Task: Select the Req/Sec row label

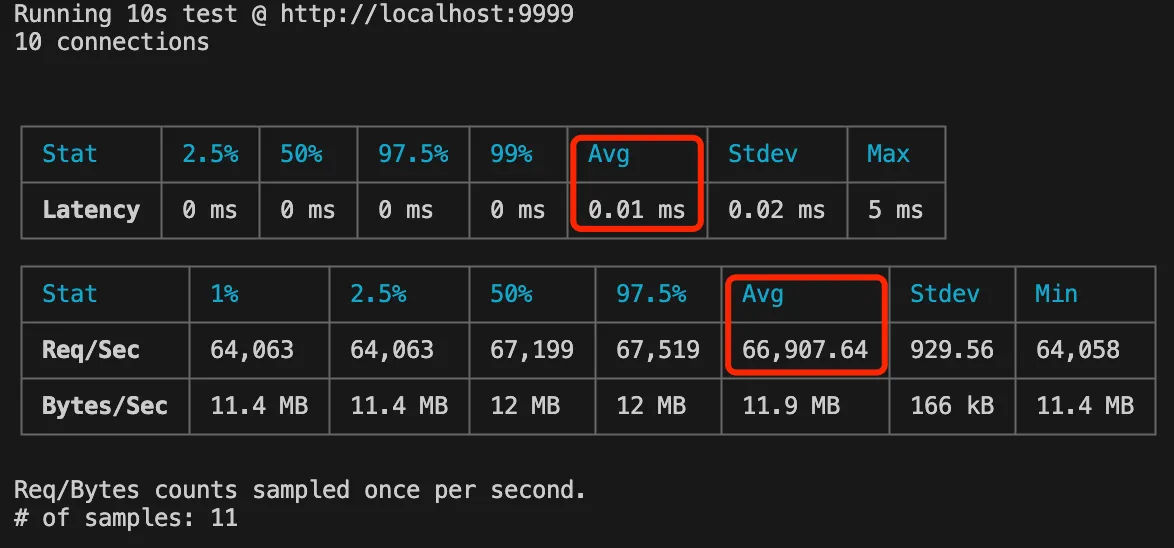Action: coord(91,350)
